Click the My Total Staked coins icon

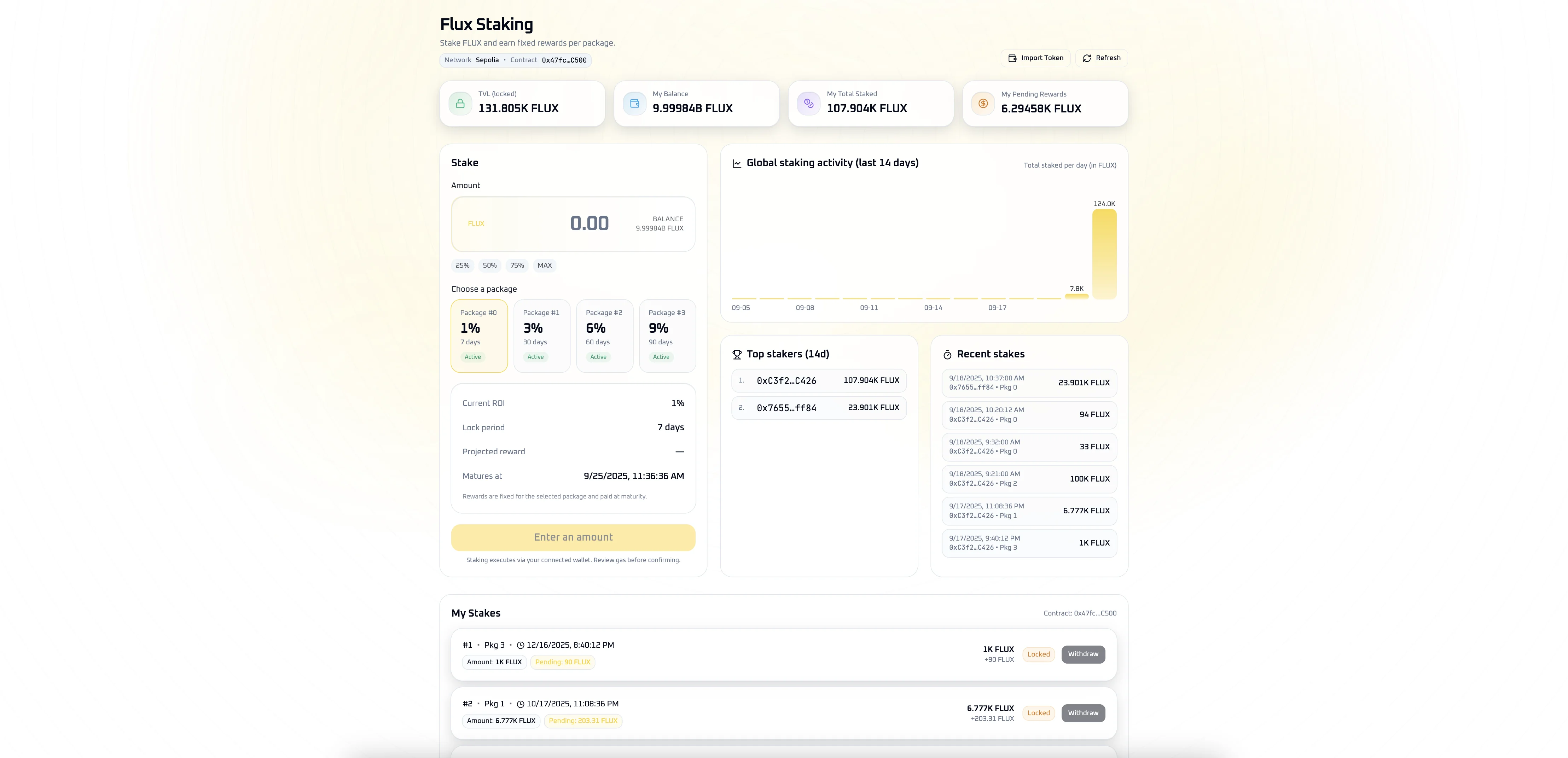[808, 104]
